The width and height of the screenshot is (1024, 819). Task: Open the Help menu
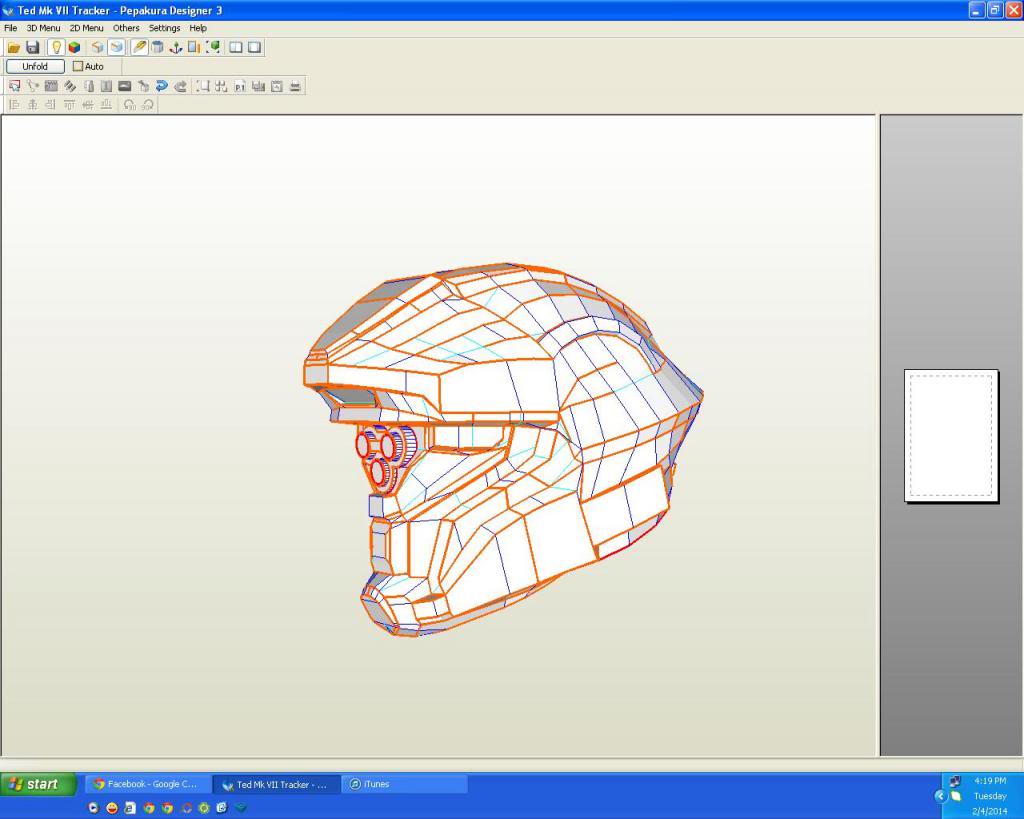click(x=198, y=28)
